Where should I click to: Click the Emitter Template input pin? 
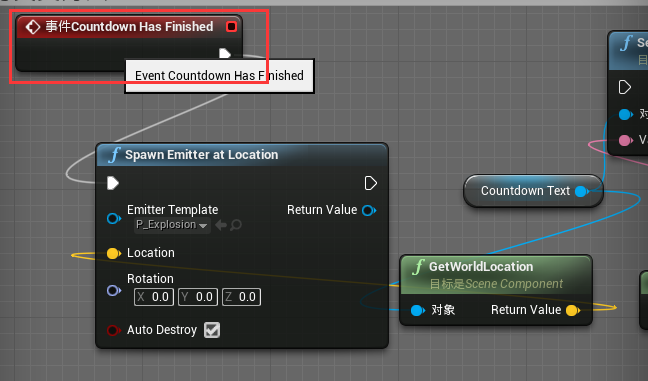pos(114,218)
